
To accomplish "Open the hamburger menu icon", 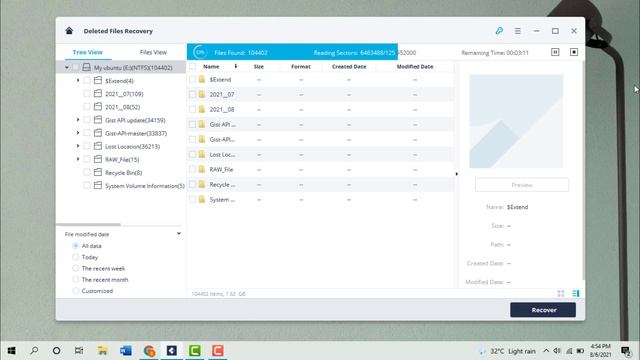I will click(x=518, y=31).
